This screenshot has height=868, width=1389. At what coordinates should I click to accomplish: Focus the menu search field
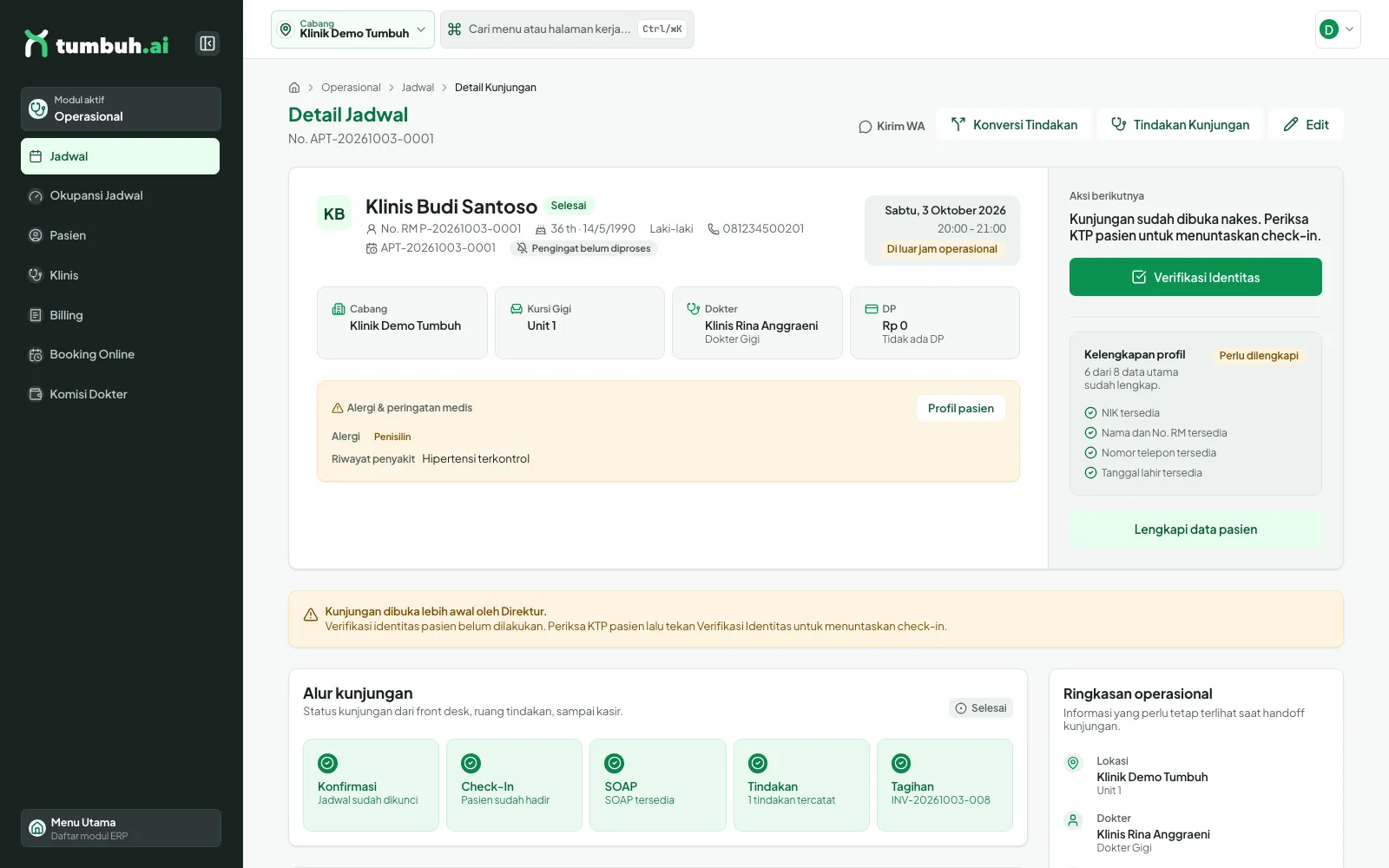[x=567, y=30]
